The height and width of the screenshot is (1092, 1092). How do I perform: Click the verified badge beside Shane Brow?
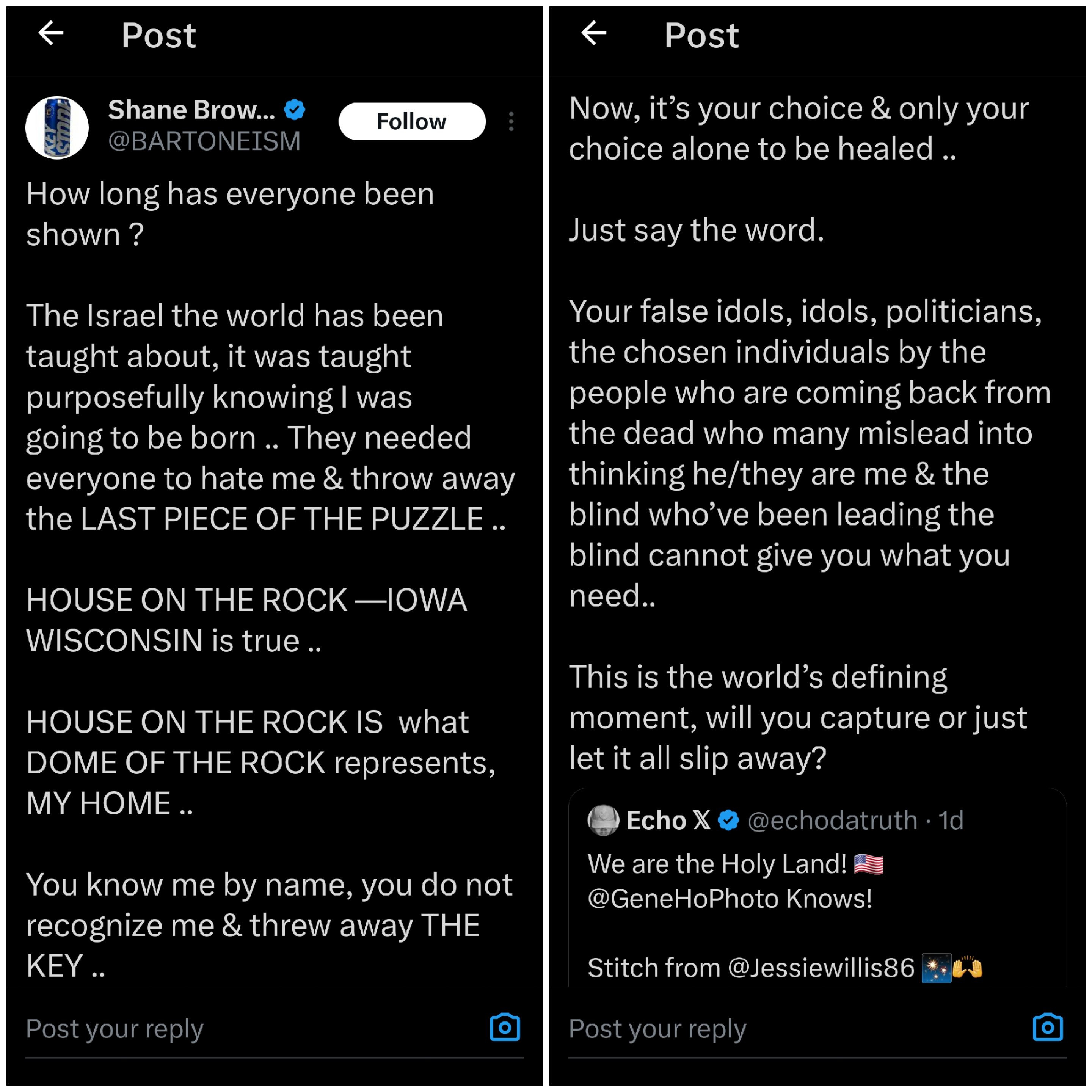click(295, 110)
